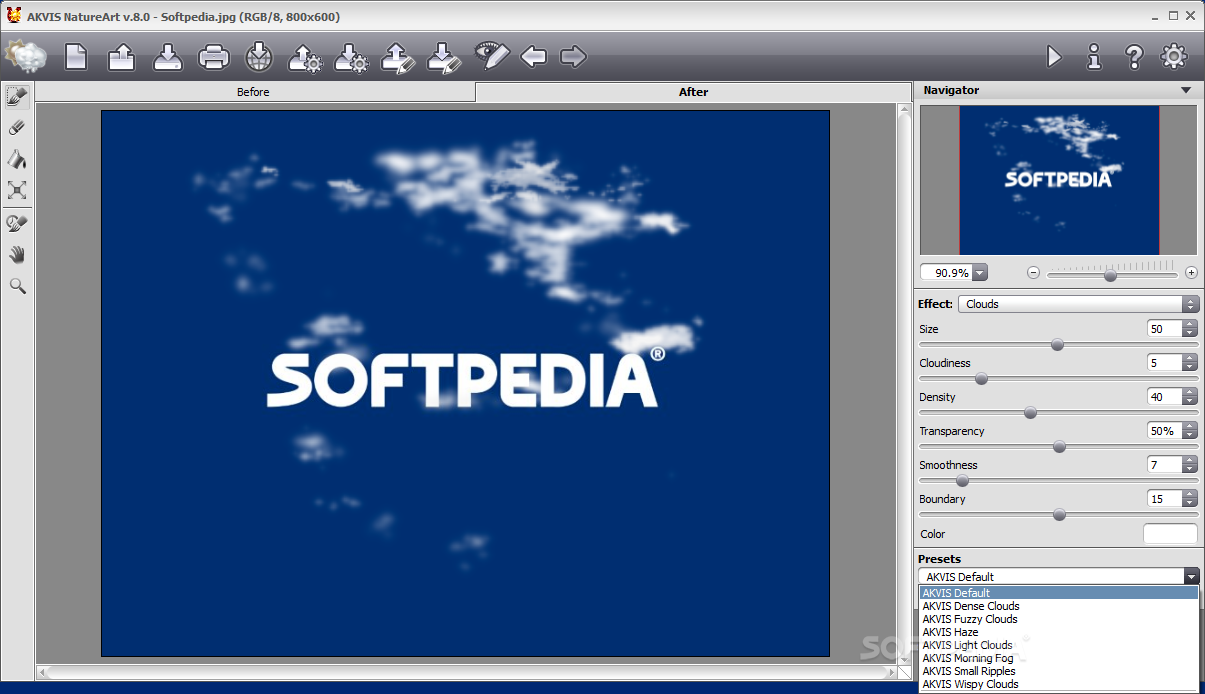The width and height of the screenshot is (1205, 694).
Task: Open program info via the i icon
Action: [x=1094, y=56]
